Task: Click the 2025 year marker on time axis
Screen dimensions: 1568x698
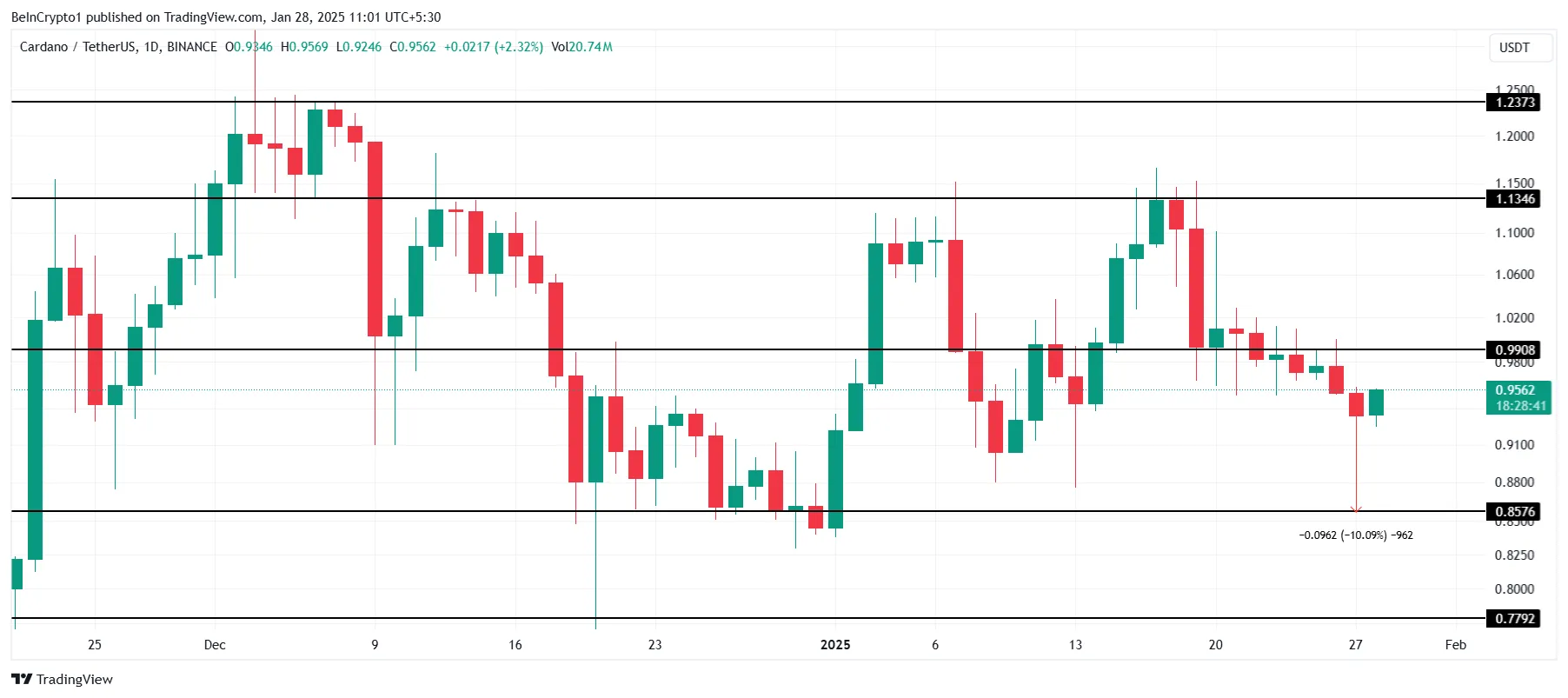Action: [x=835, y=645]
